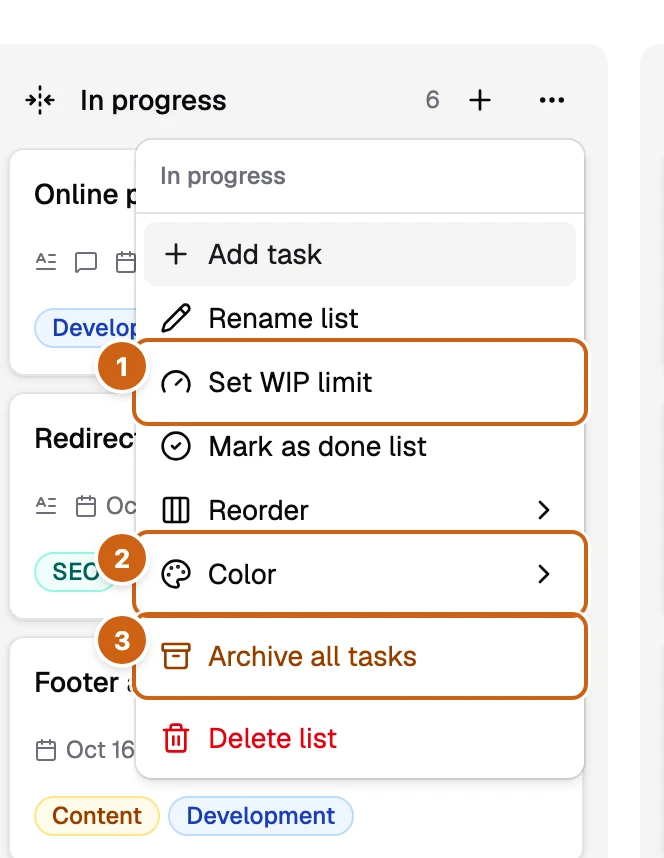This screenshot has height=858, width=664.
Task: Click the In progress menu header label
Action: coord(223,176)
